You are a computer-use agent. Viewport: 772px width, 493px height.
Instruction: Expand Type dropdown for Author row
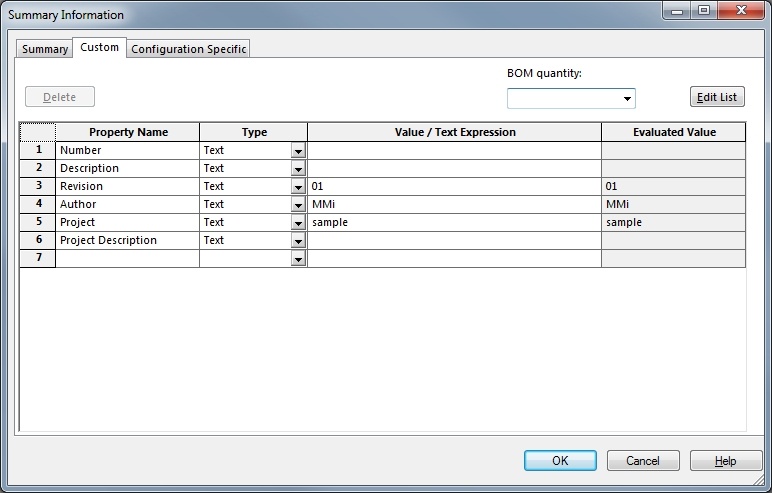(x=298, y=205)
